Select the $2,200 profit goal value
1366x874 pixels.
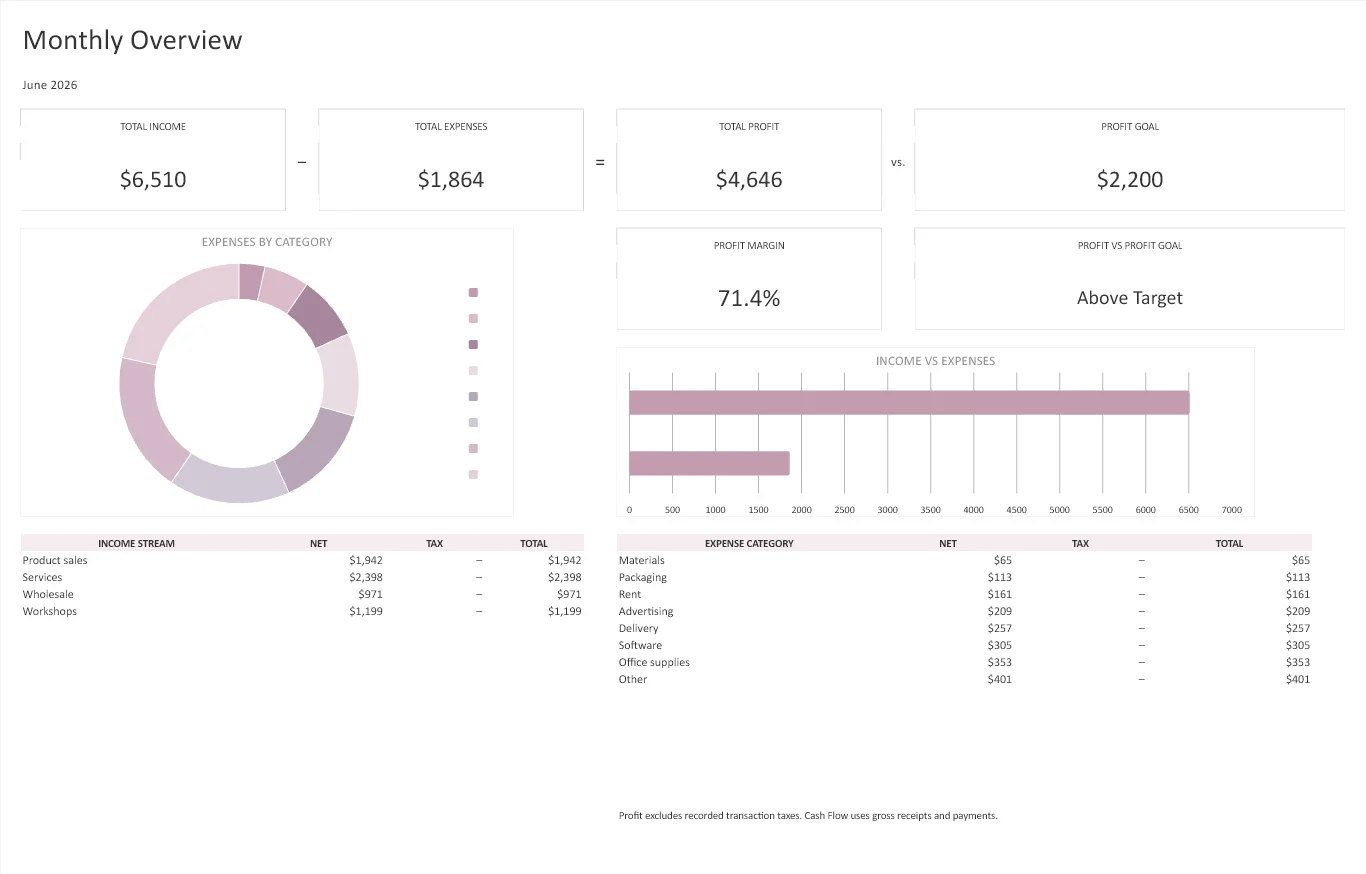click(x=1130, y=180)
